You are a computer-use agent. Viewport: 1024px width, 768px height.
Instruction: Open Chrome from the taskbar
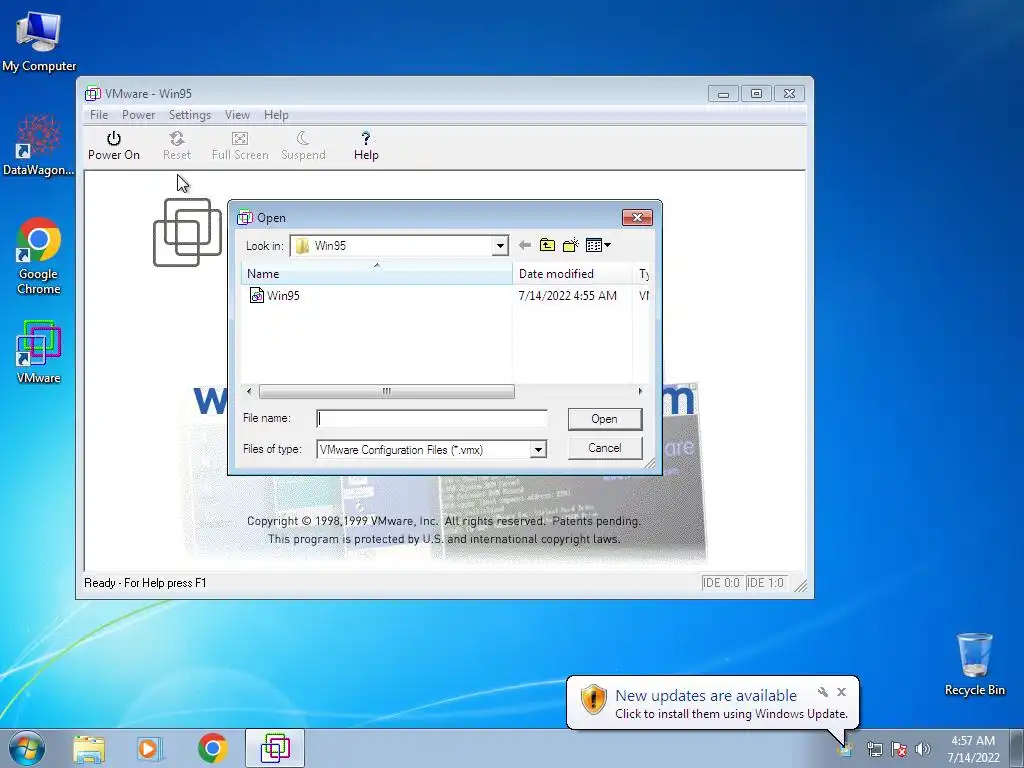(212, 748)
